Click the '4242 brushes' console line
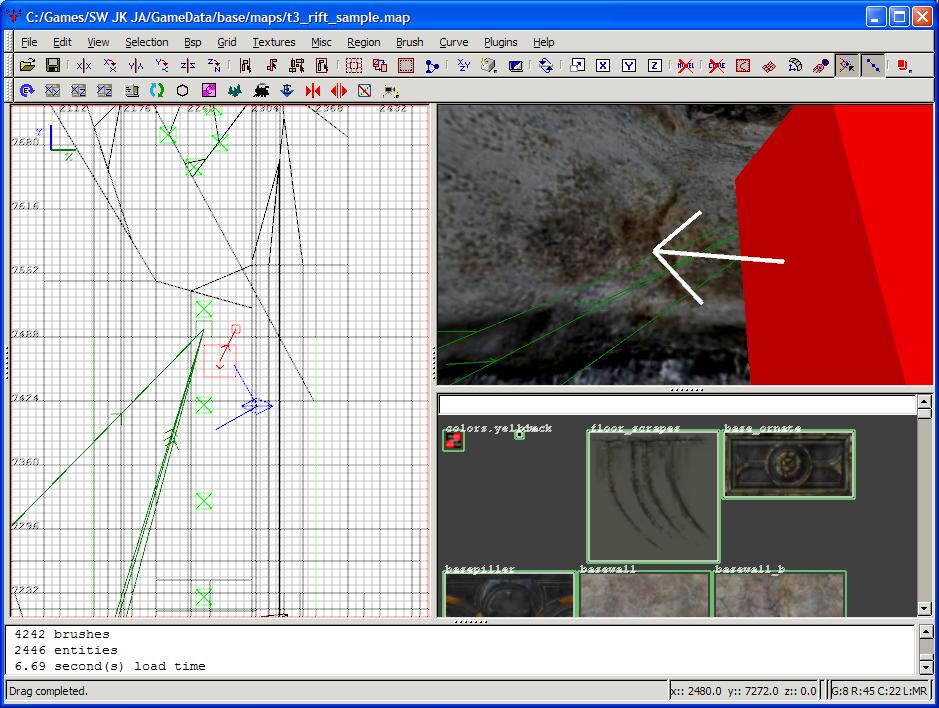This screenshot has width=939, height=708. [x=62, y=634]
